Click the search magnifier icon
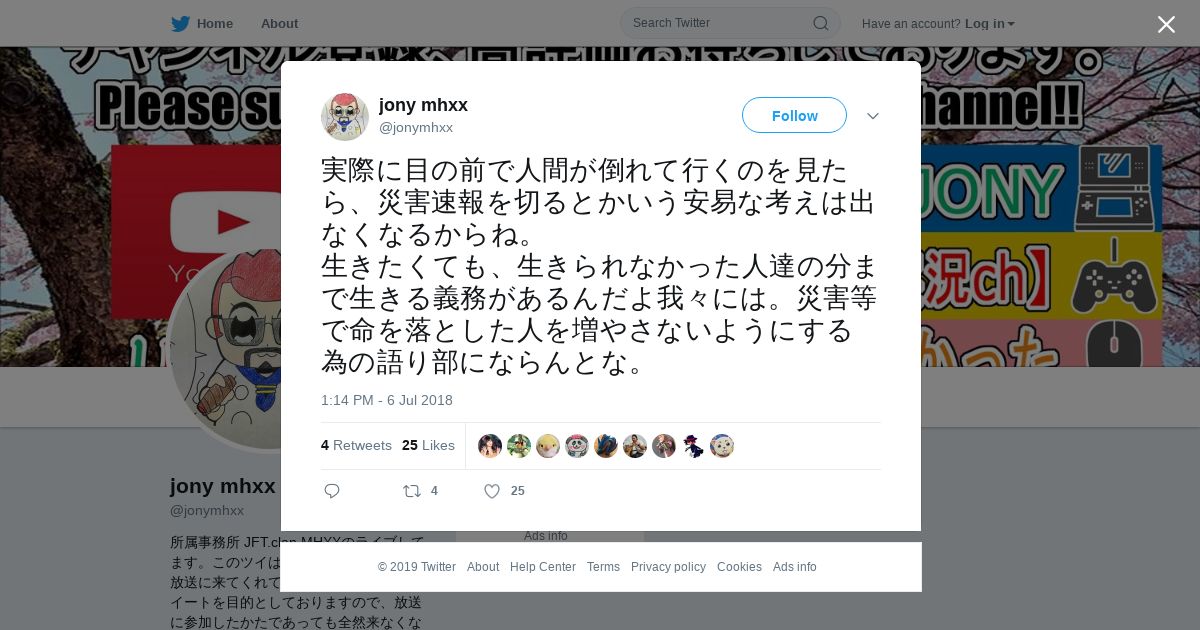The width and height of the screenshot is (1200, 630). point(820,23)
